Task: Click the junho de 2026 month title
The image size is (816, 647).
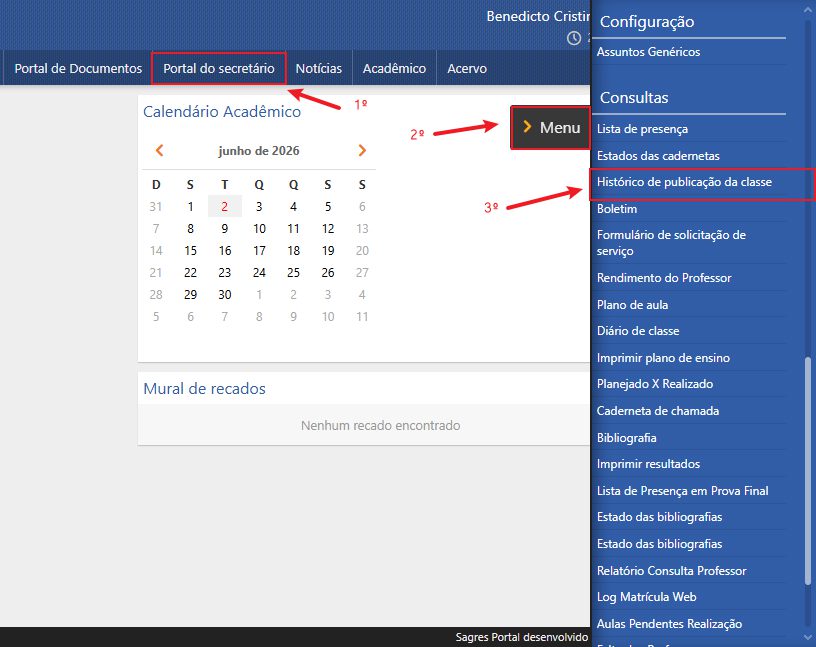Action: [259, 151]
